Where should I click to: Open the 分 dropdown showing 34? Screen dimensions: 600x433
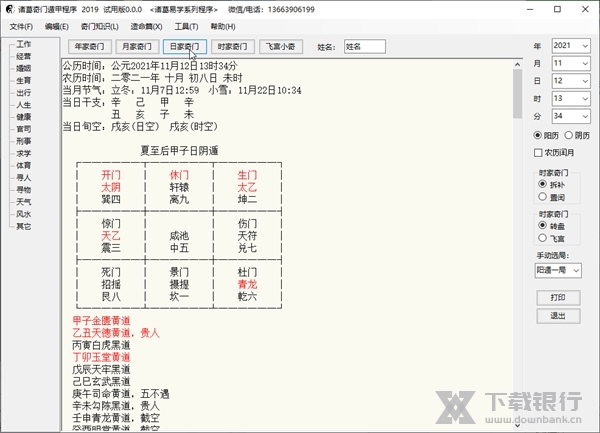[571, 116]
